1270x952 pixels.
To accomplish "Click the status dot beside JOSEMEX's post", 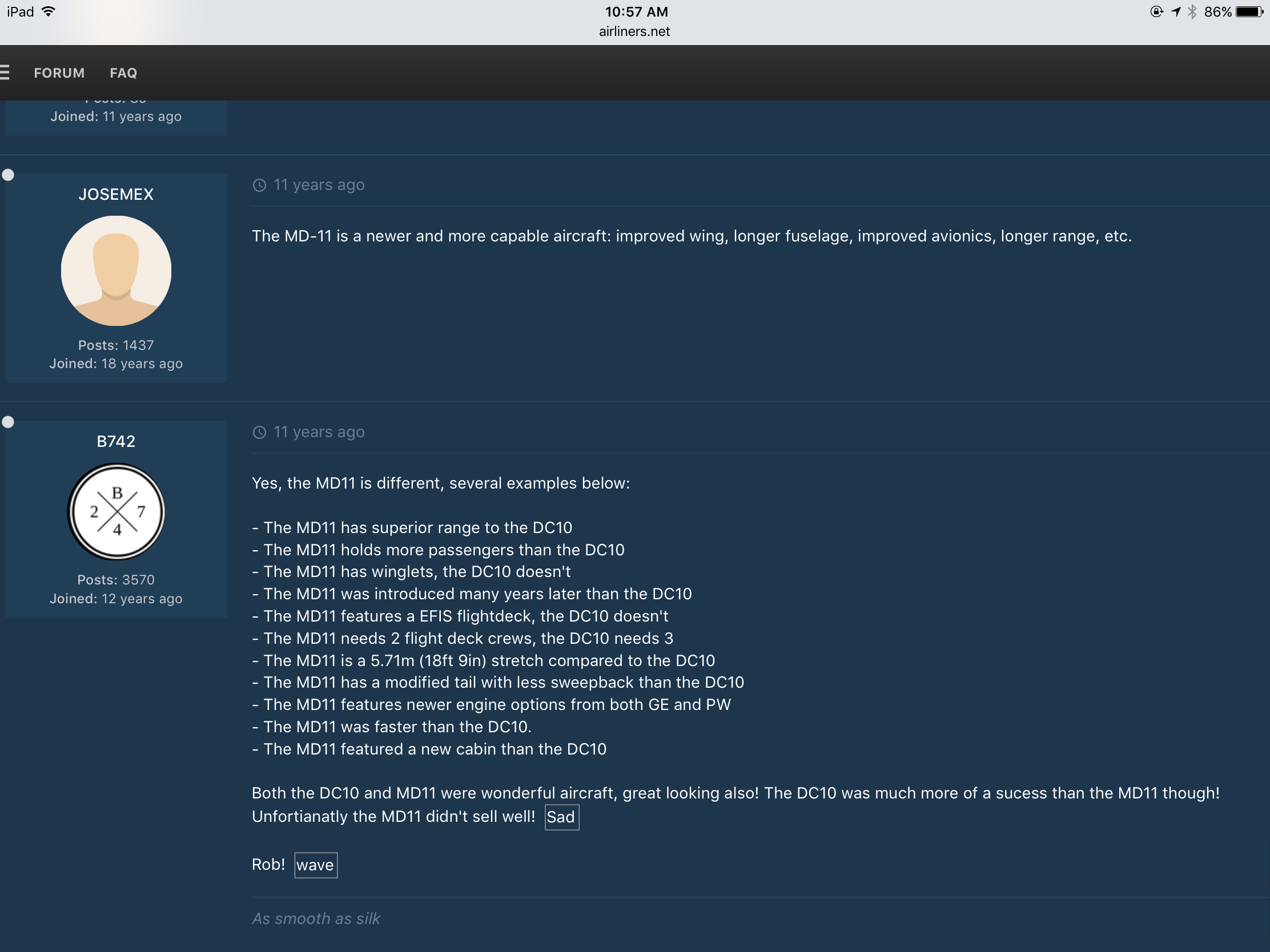I will [8, 175].
